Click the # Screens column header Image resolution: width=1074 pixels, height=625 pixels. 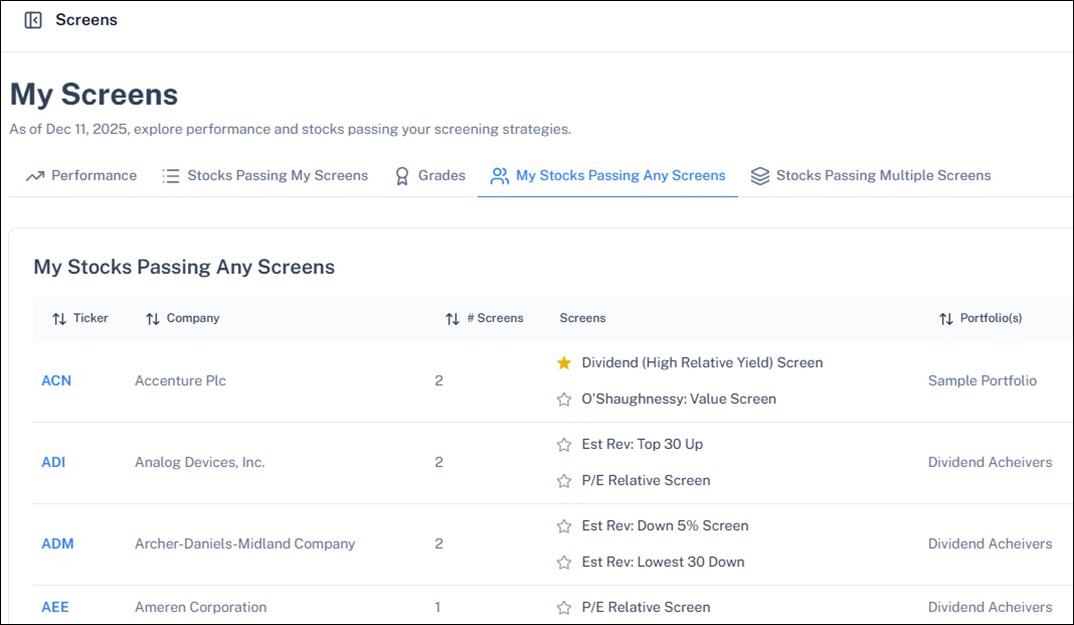484,318
